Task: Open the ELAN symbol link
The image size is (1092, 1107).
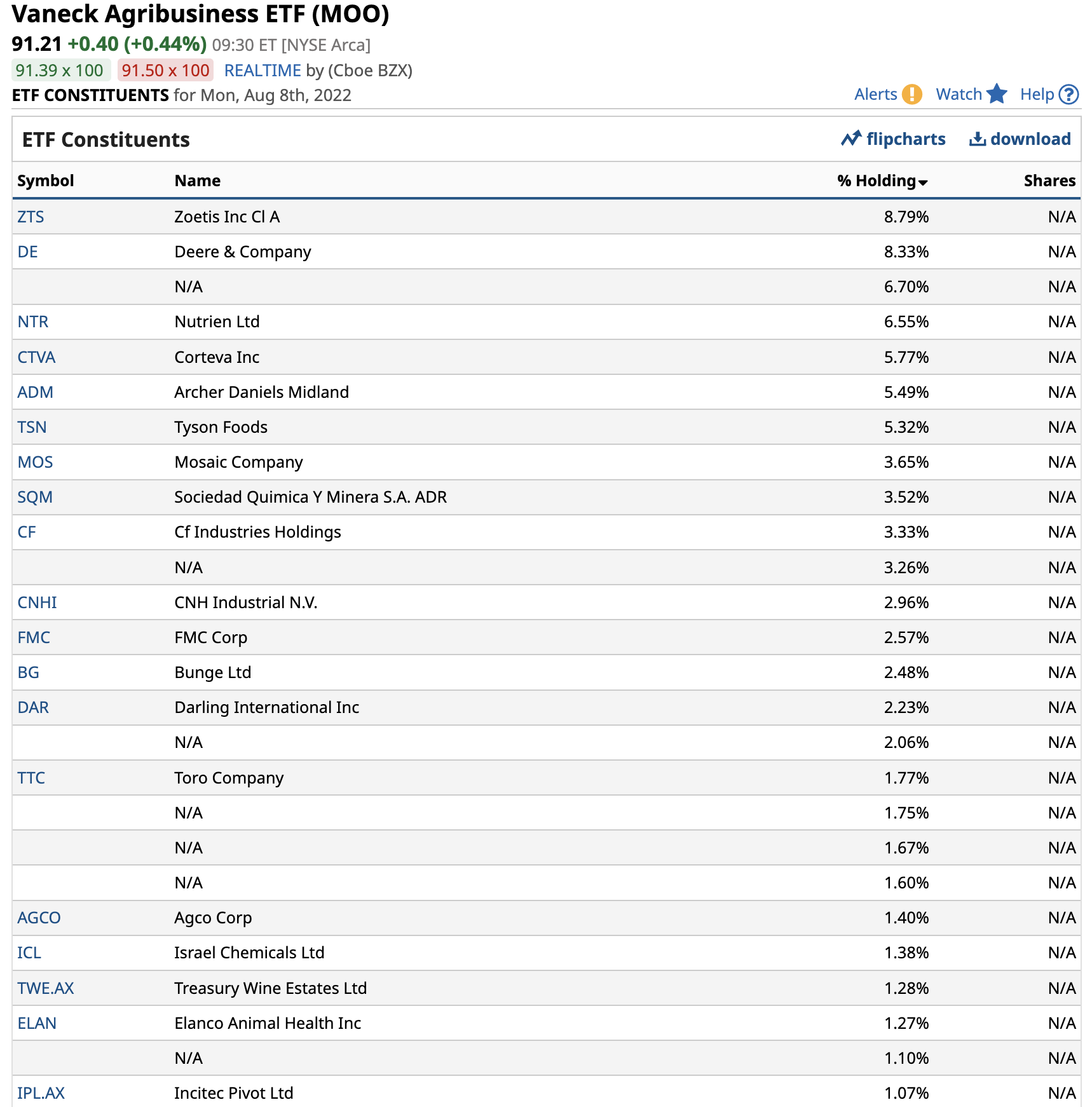Action: pos(37,1023)
